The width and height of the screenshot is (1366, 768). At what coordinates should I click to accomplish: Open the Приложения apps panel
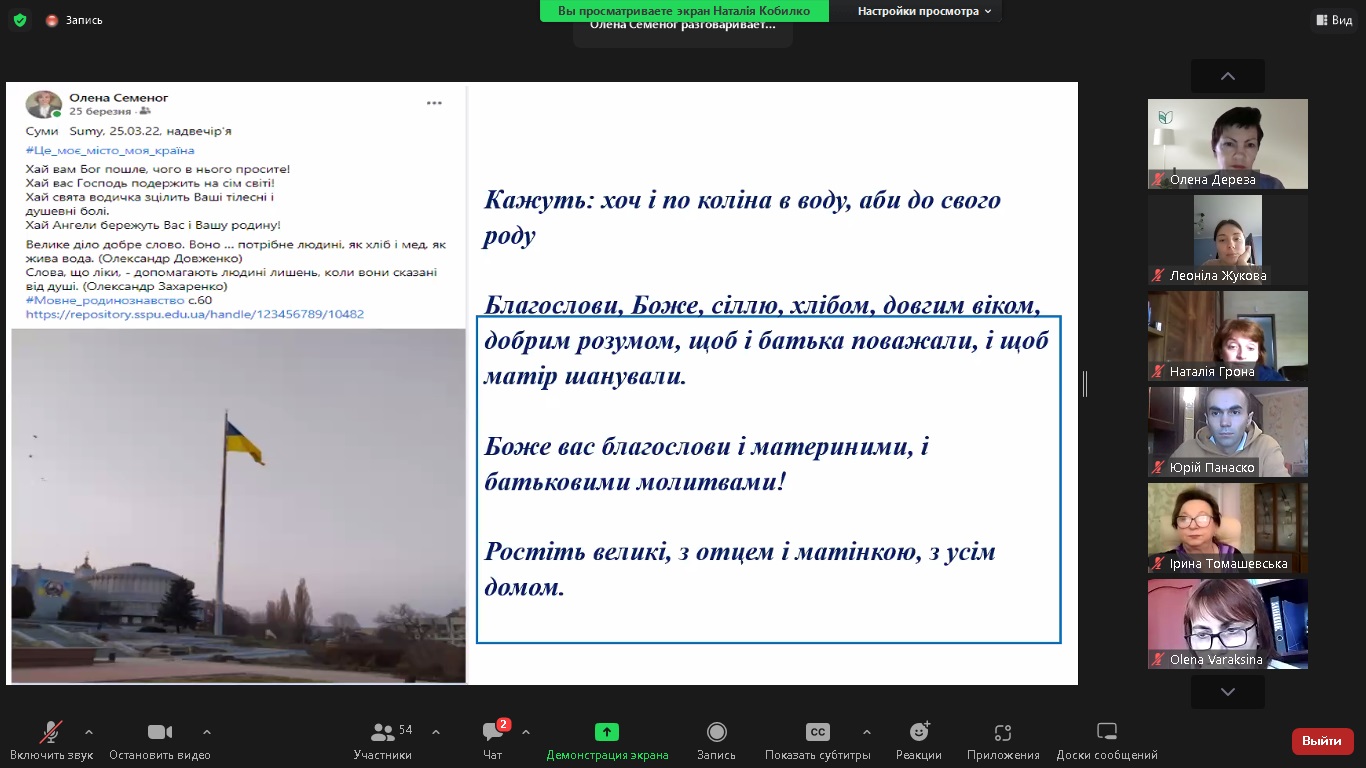click(1003, 741)
